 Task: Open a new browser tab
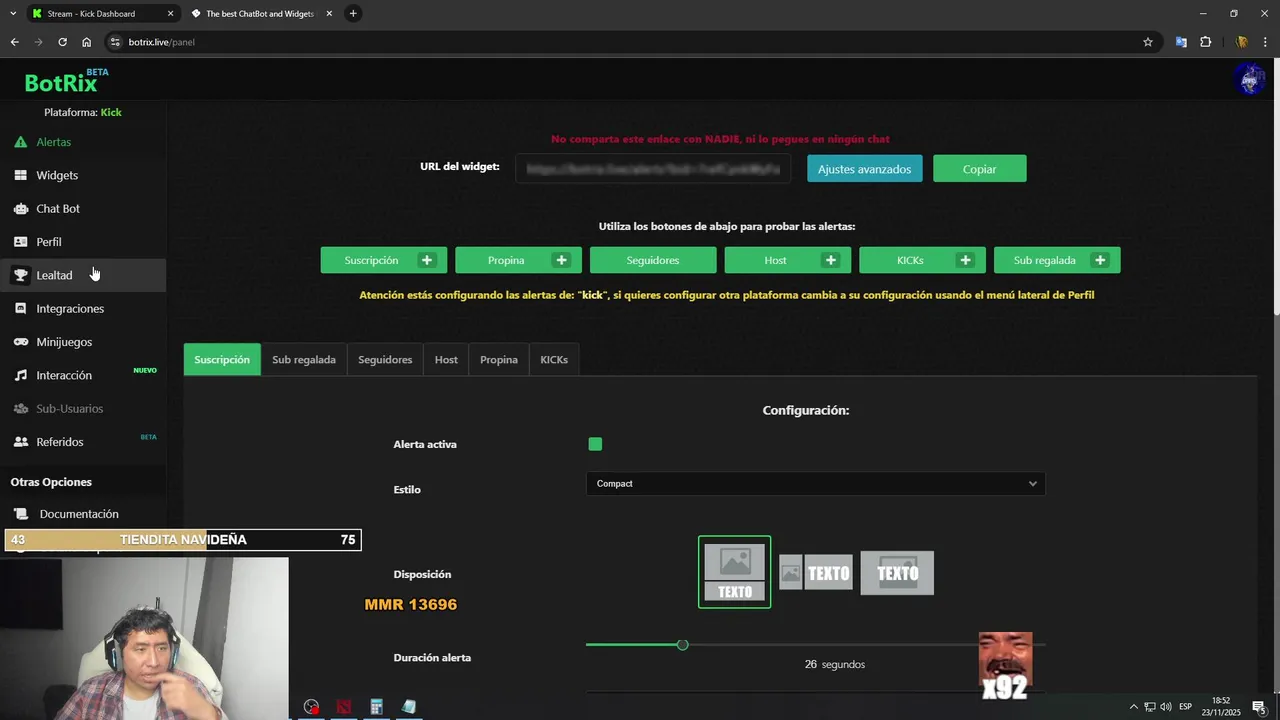point(353,13)
